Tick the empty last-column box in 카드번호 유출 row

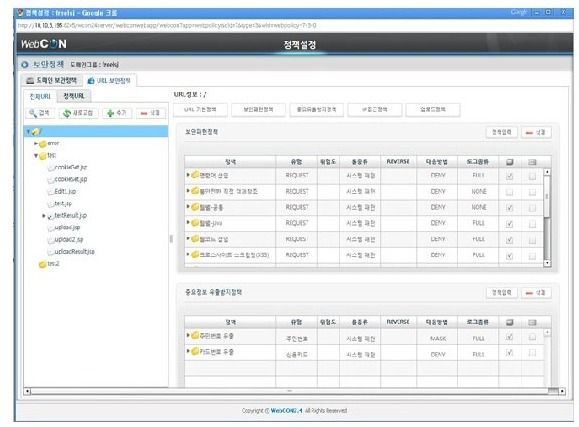[532, 353]
